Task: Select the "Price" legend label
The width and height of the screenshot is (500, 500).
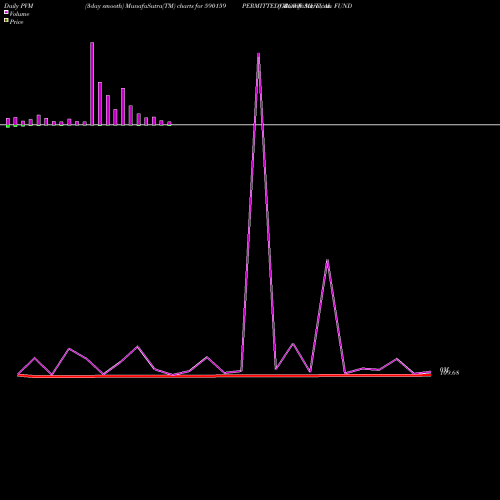Action: point(16,22)
